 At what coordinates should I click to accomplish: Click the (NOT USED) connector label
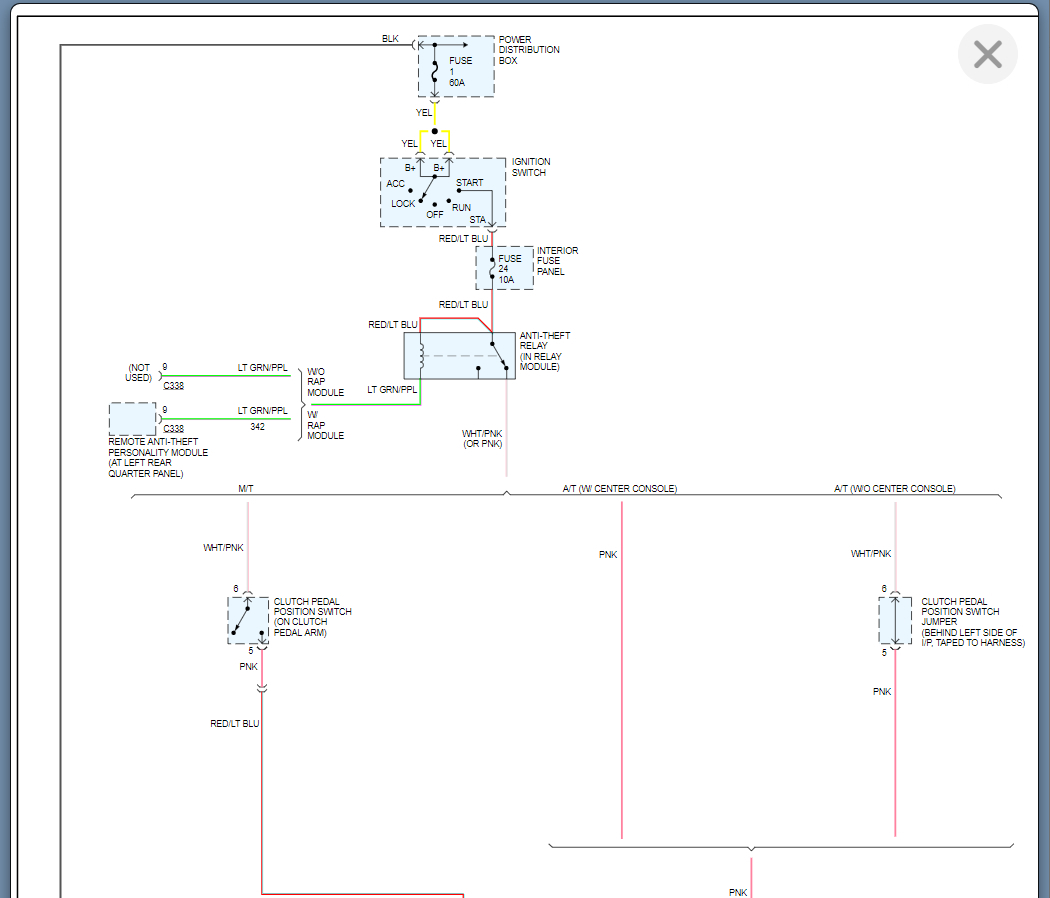pos(139,373)
